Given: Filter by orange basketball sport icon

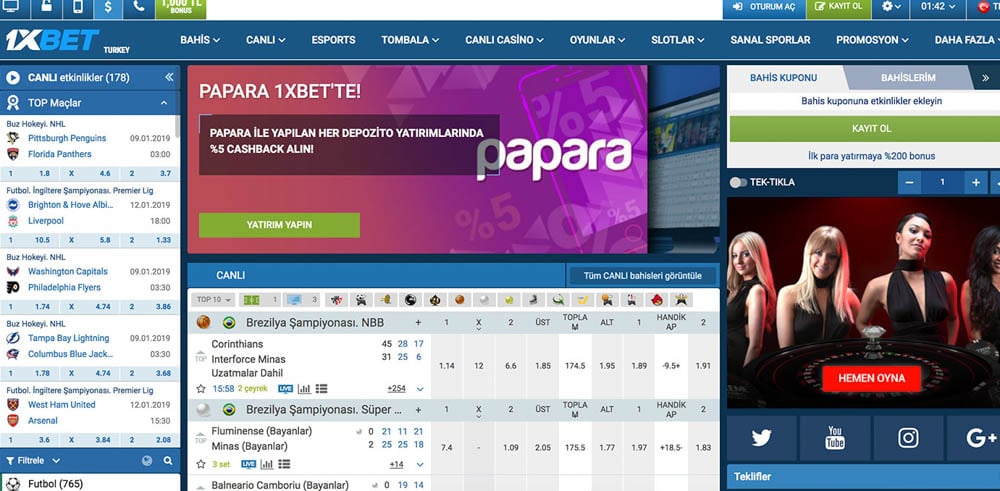Looking at the screenshot, I should 460,299.
